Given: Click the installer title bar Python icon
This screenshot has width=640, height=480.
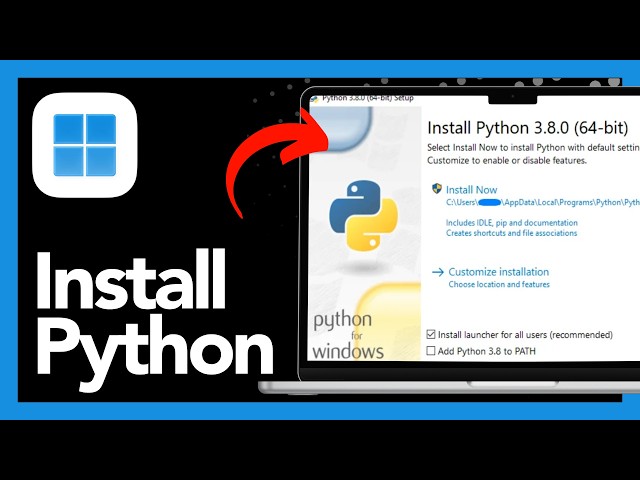Looking at the screenshot, I should 314,99.
